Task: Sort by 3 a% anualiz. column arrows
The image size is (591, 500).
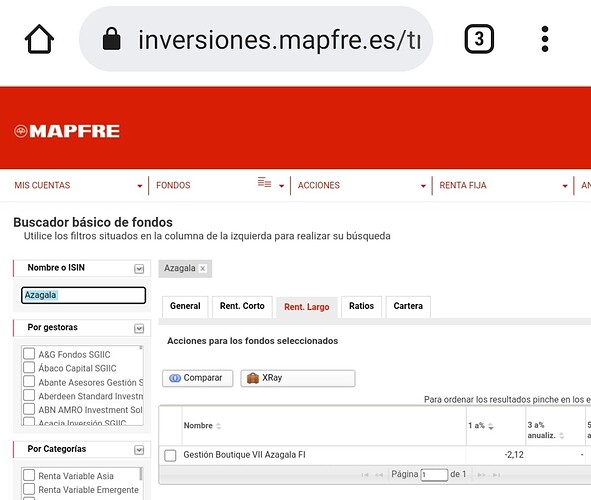Action: 561,436
